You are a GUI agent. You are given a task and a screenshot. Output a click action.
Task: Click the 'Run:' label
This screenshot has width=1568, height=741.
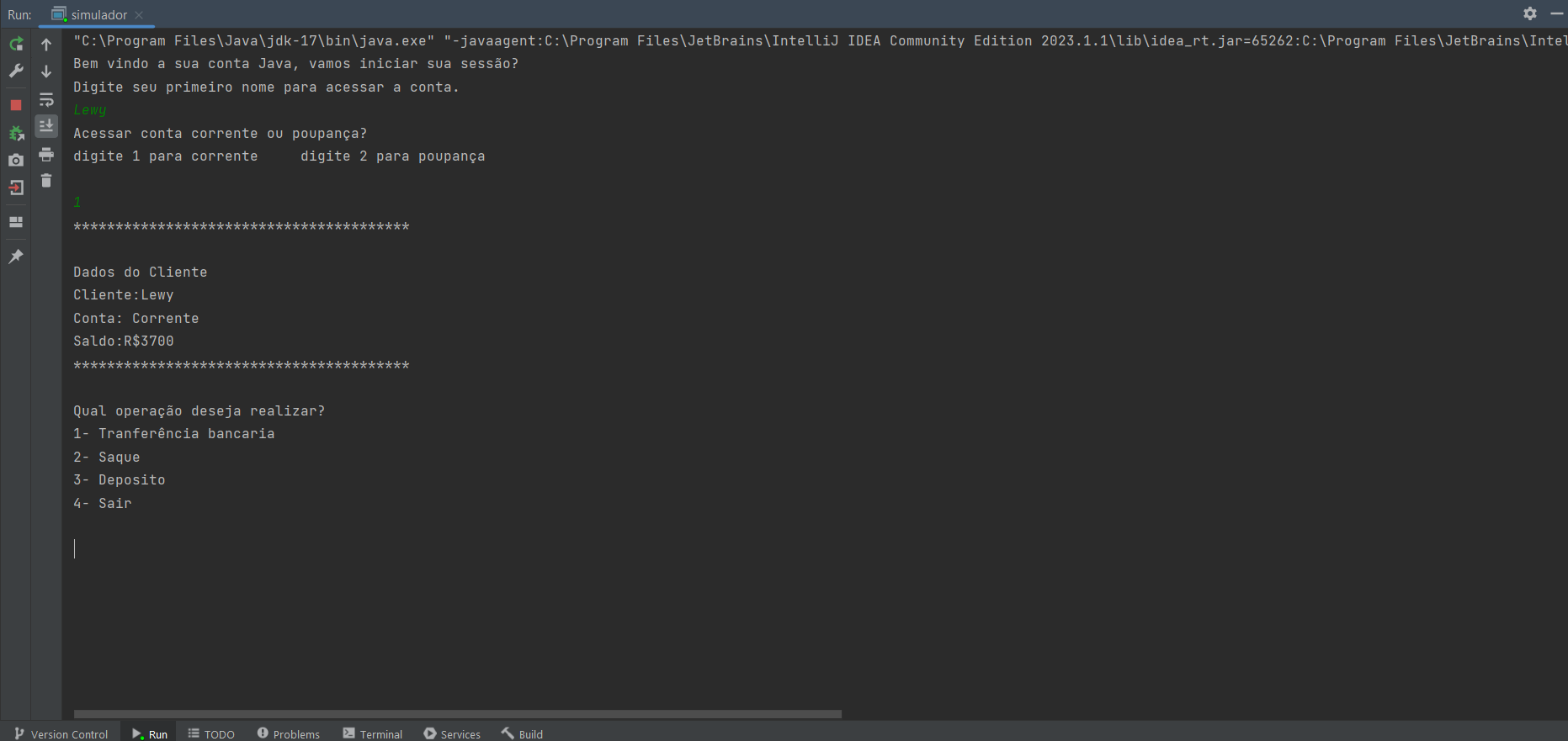click(x=20, y=15)
